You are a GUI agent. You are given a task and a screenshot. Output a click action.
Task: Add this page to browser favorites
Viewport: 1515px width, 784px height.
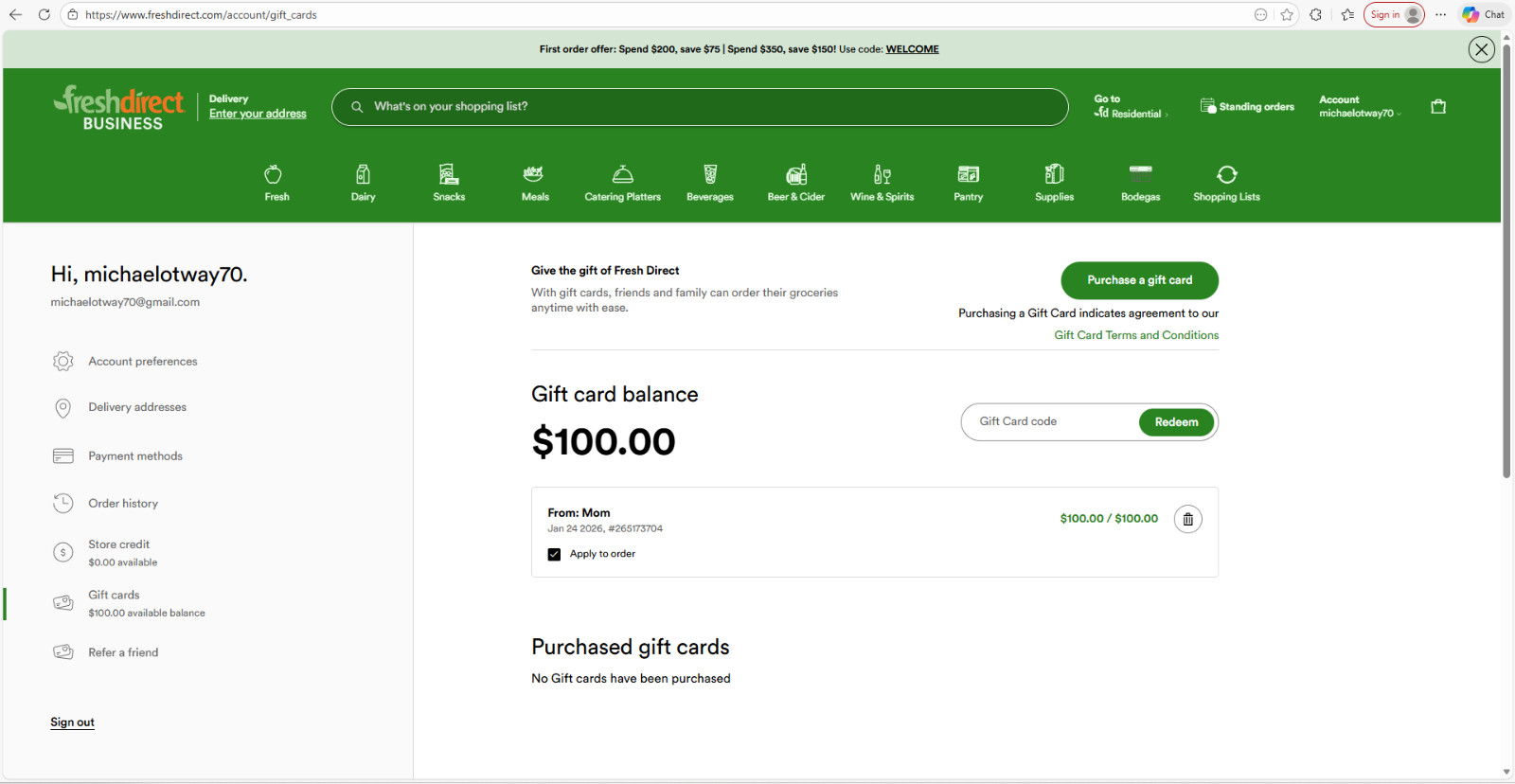[x=1287, y=14]
